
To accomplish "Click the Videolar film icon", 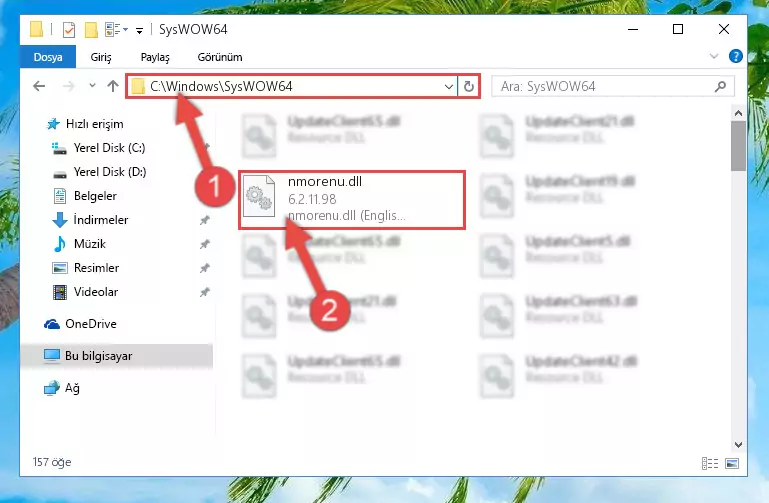I will [60, 292].
